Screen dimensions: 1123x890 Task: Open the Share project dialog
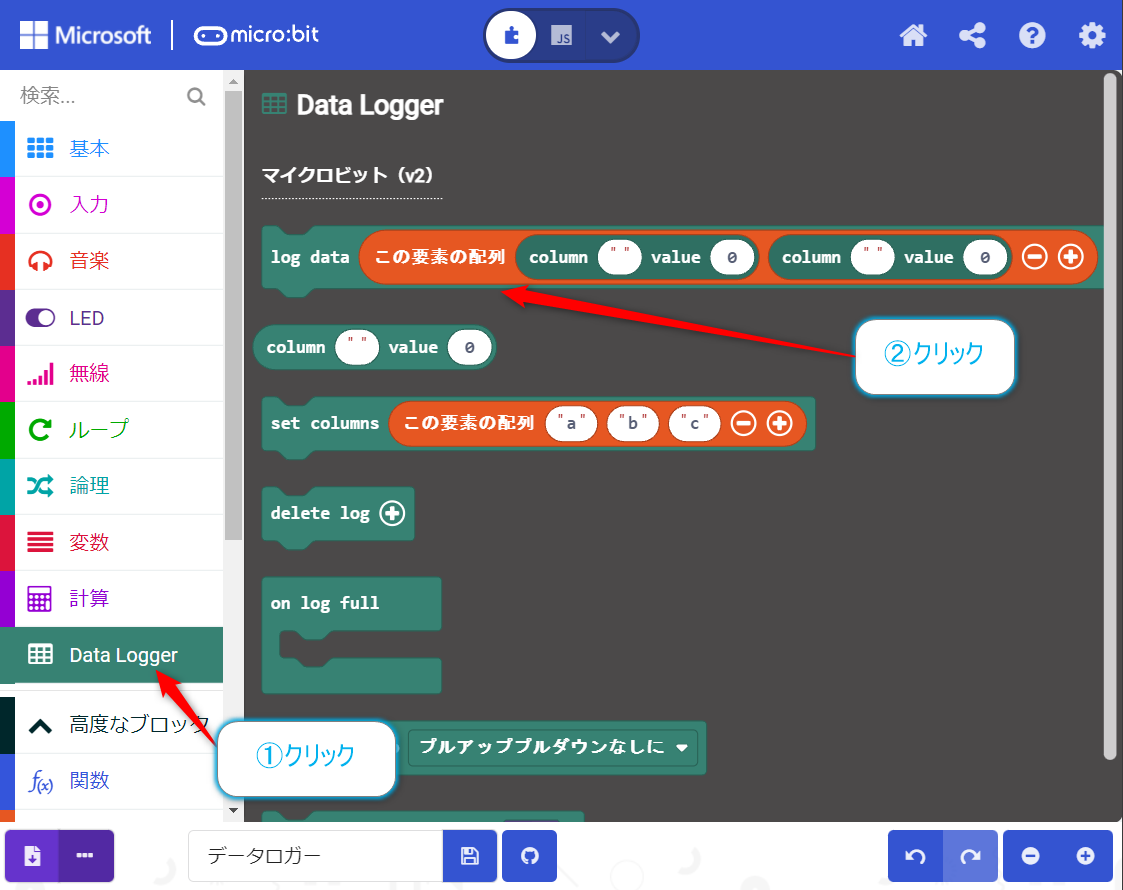[972, 35]
